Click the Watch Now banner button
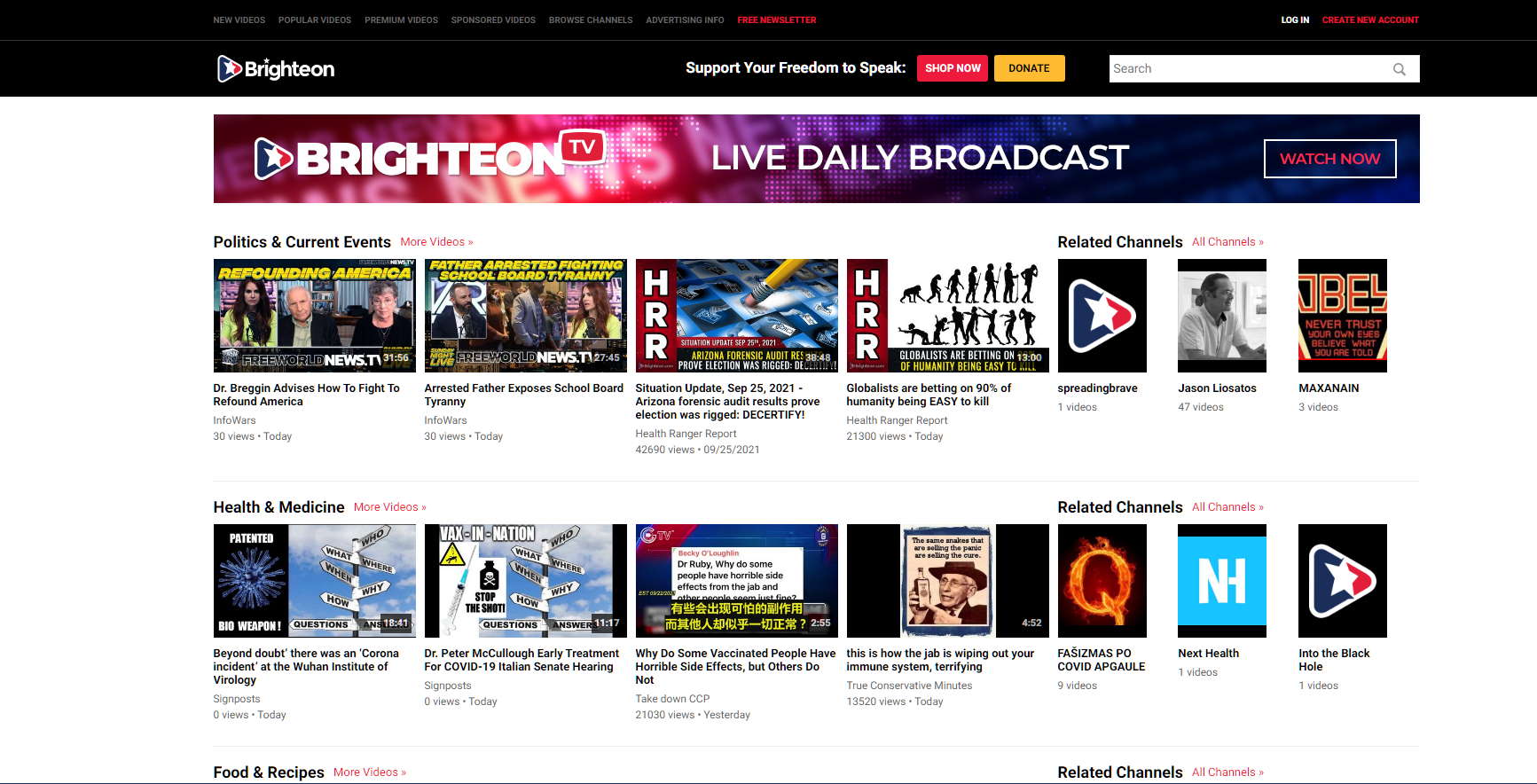Viewport: 1537px width, 784px height. point(1329,159)
